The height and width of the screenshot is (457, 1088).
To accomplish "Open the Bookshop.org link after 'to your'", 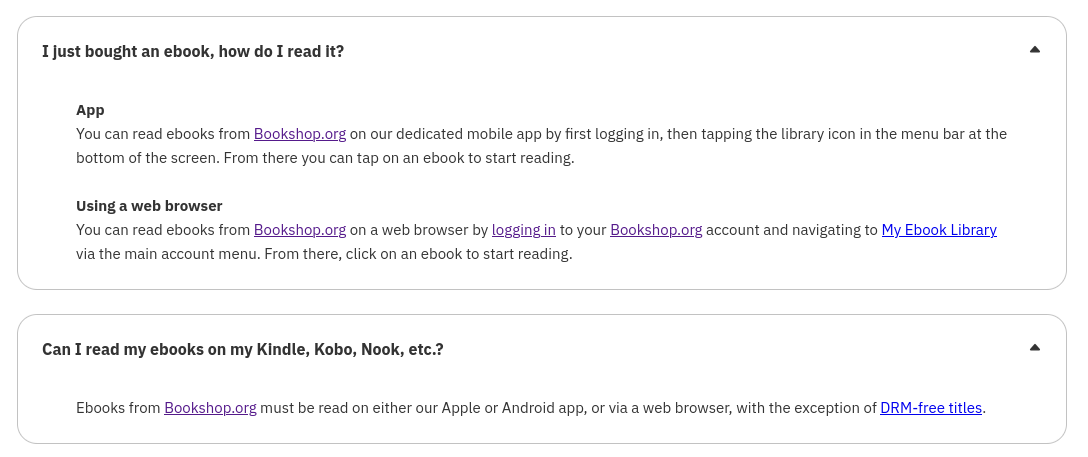I will (x=656, y=230).
